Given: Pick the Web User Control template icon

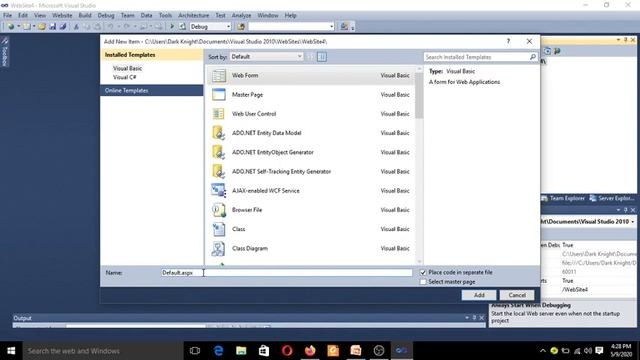Looking at the screenshot, I should tap(219, 114).
